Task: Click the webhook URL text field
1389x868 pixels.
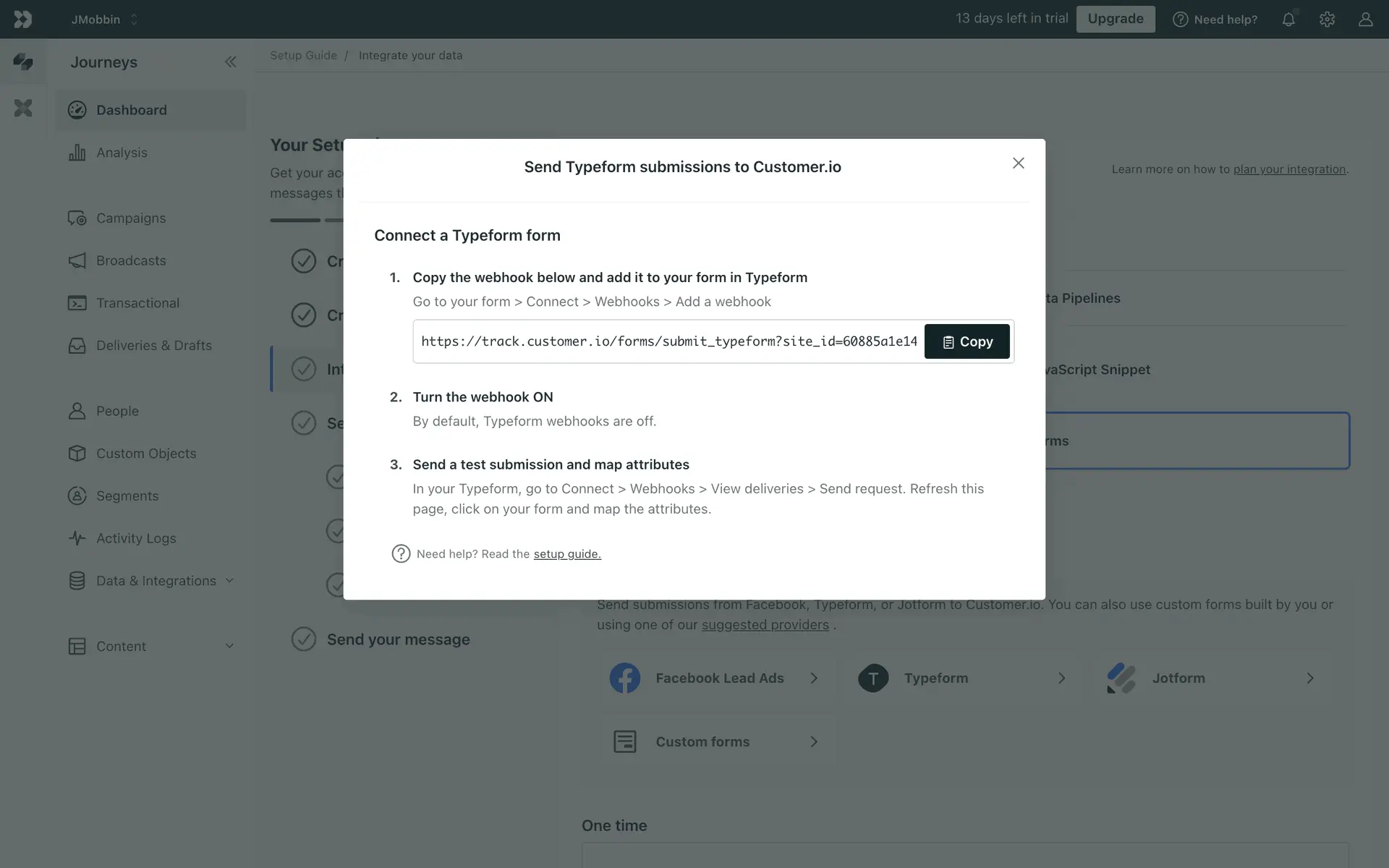Action: [668, 341]
